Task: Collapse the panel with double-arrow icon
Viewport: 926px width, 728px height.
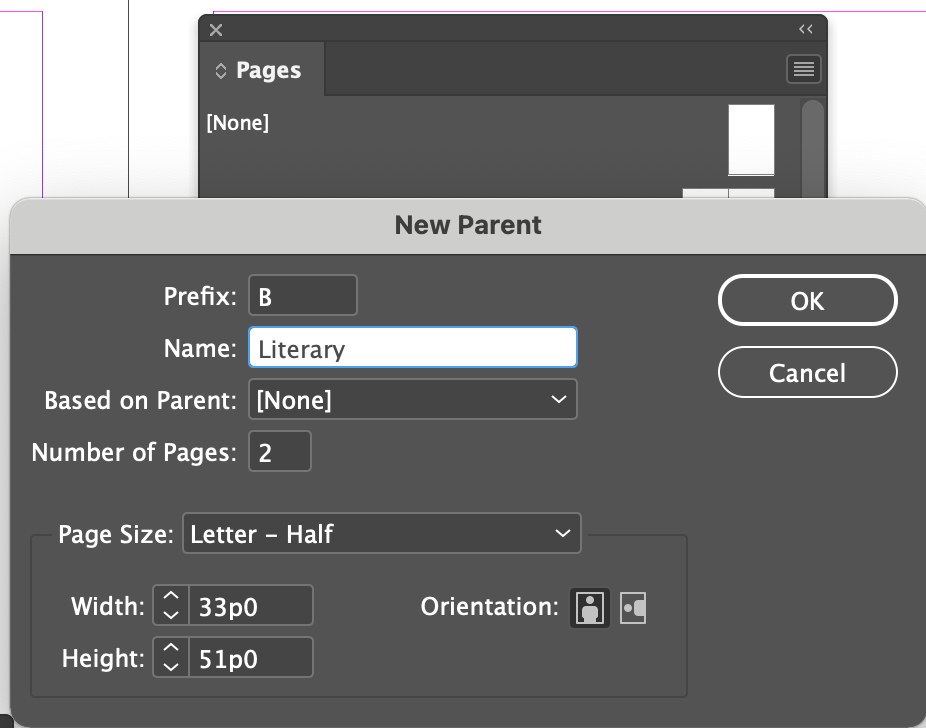Action: coord(806,29)
